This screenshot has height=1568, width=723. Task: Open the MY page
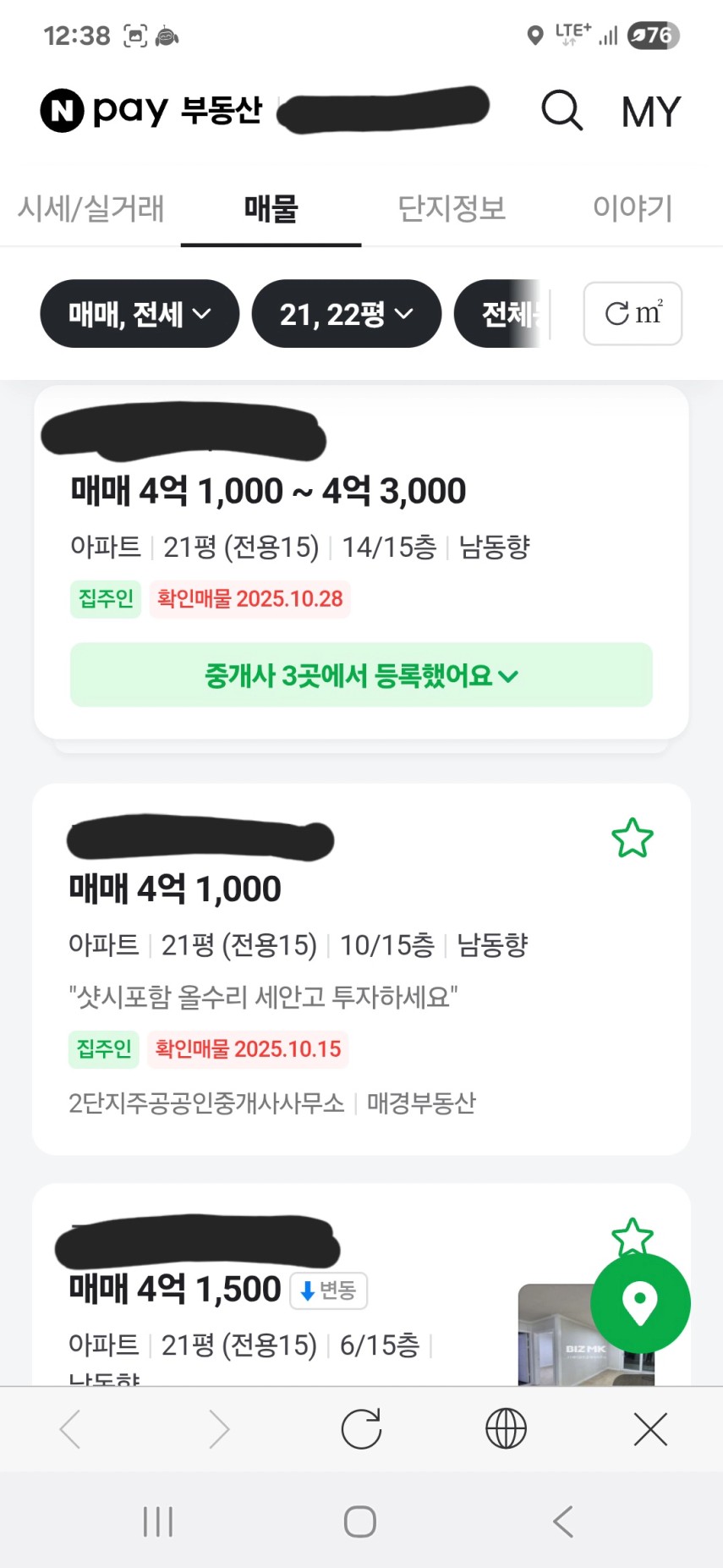point(650,112)
